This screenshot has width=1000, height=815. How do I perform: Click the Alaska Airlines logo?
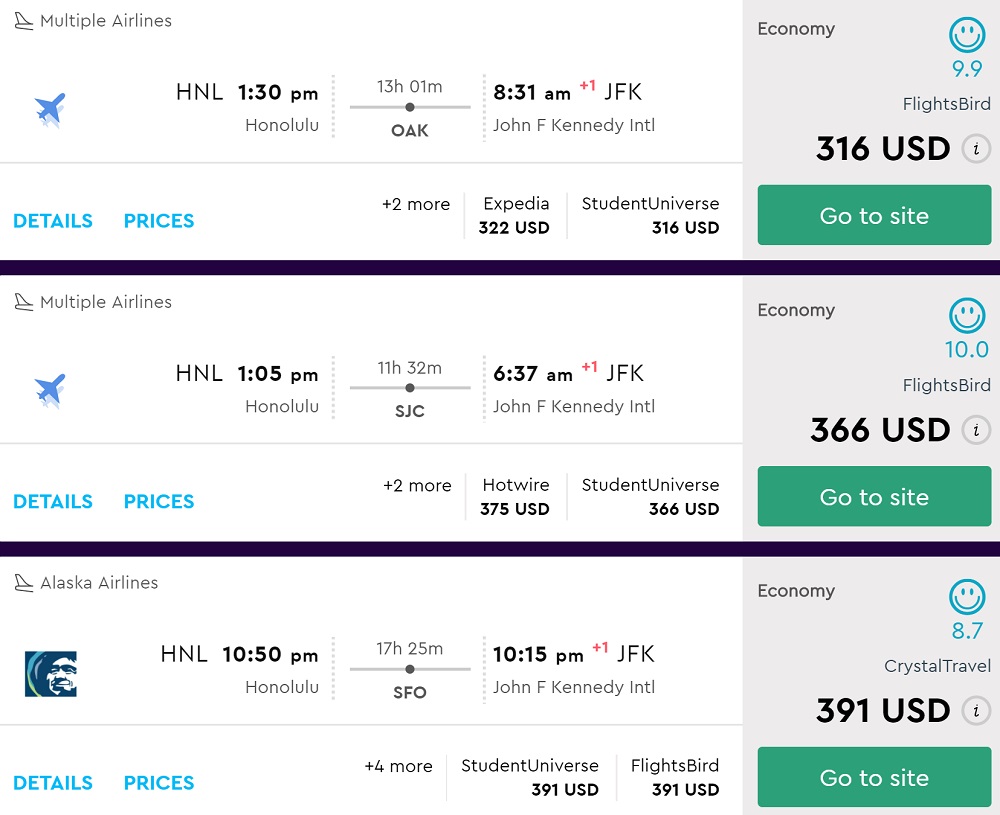51,673
